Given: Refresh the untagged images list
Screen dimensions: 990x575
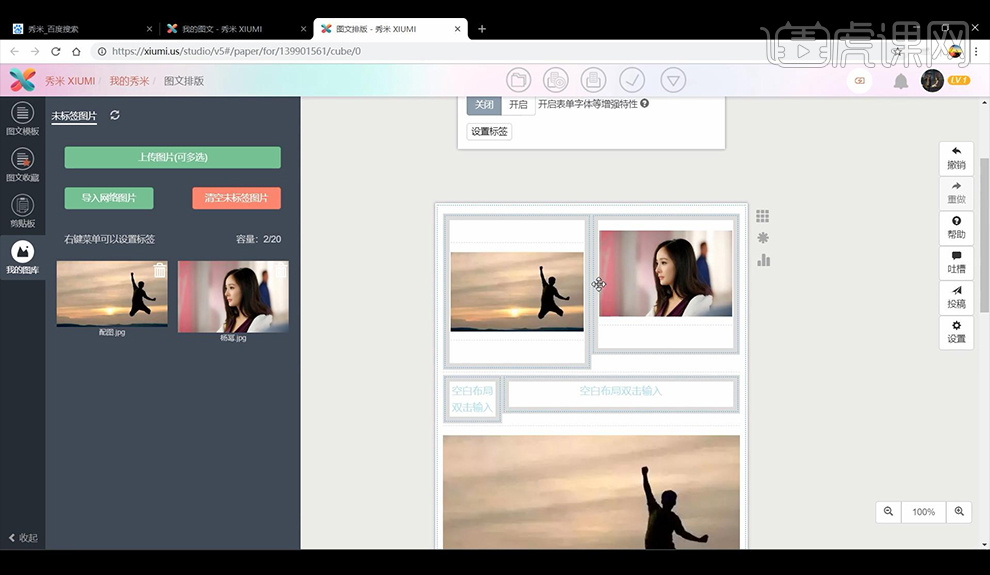Looking at the screenshot, I should click(115, 115).
